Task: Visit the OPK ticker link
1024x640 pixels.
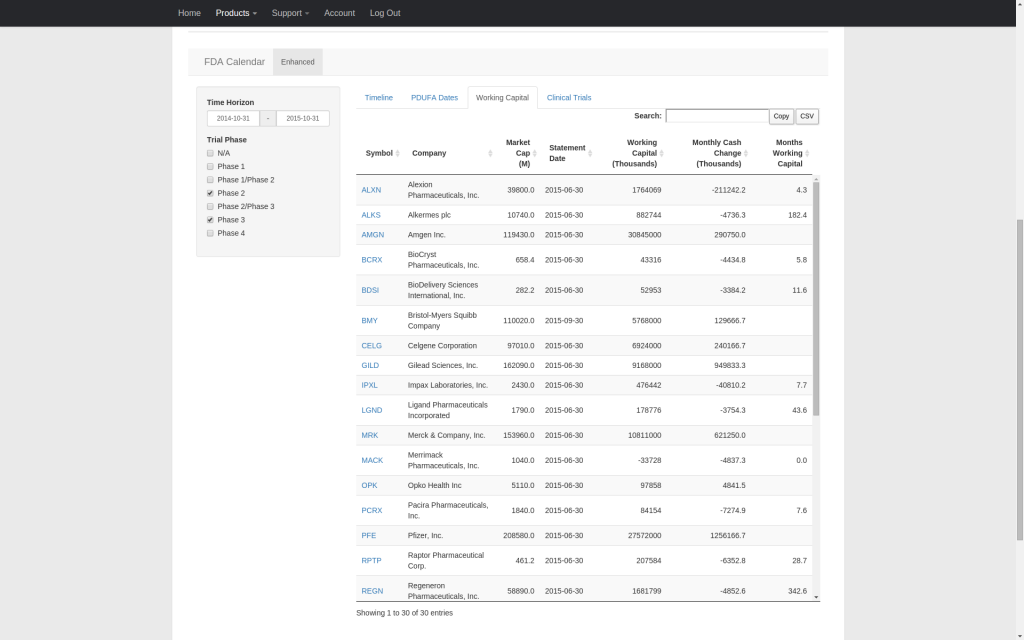Action: 370,485
